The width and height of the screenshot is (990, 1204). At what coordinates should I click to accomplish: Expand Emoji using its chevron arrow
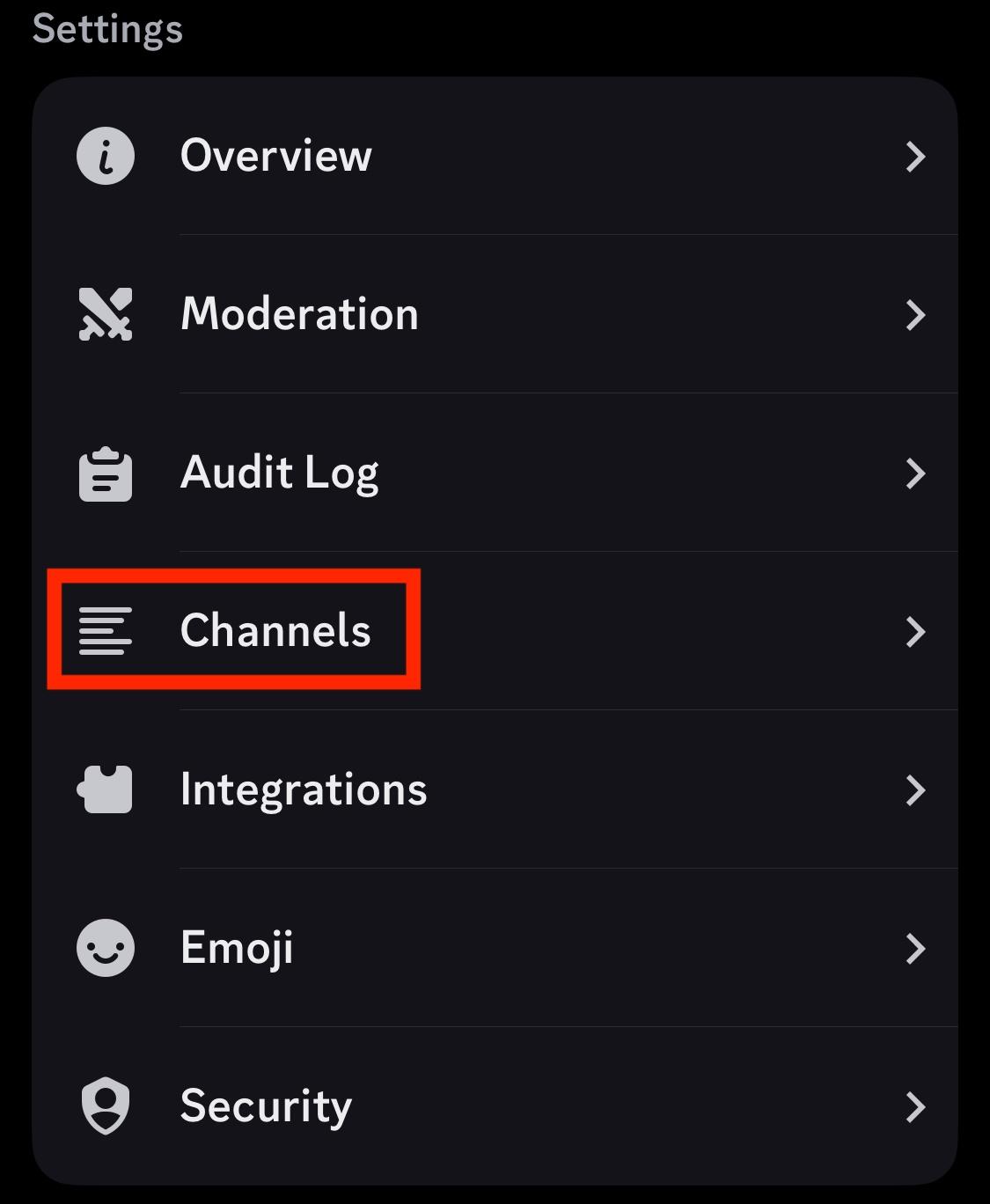(916, 949)
